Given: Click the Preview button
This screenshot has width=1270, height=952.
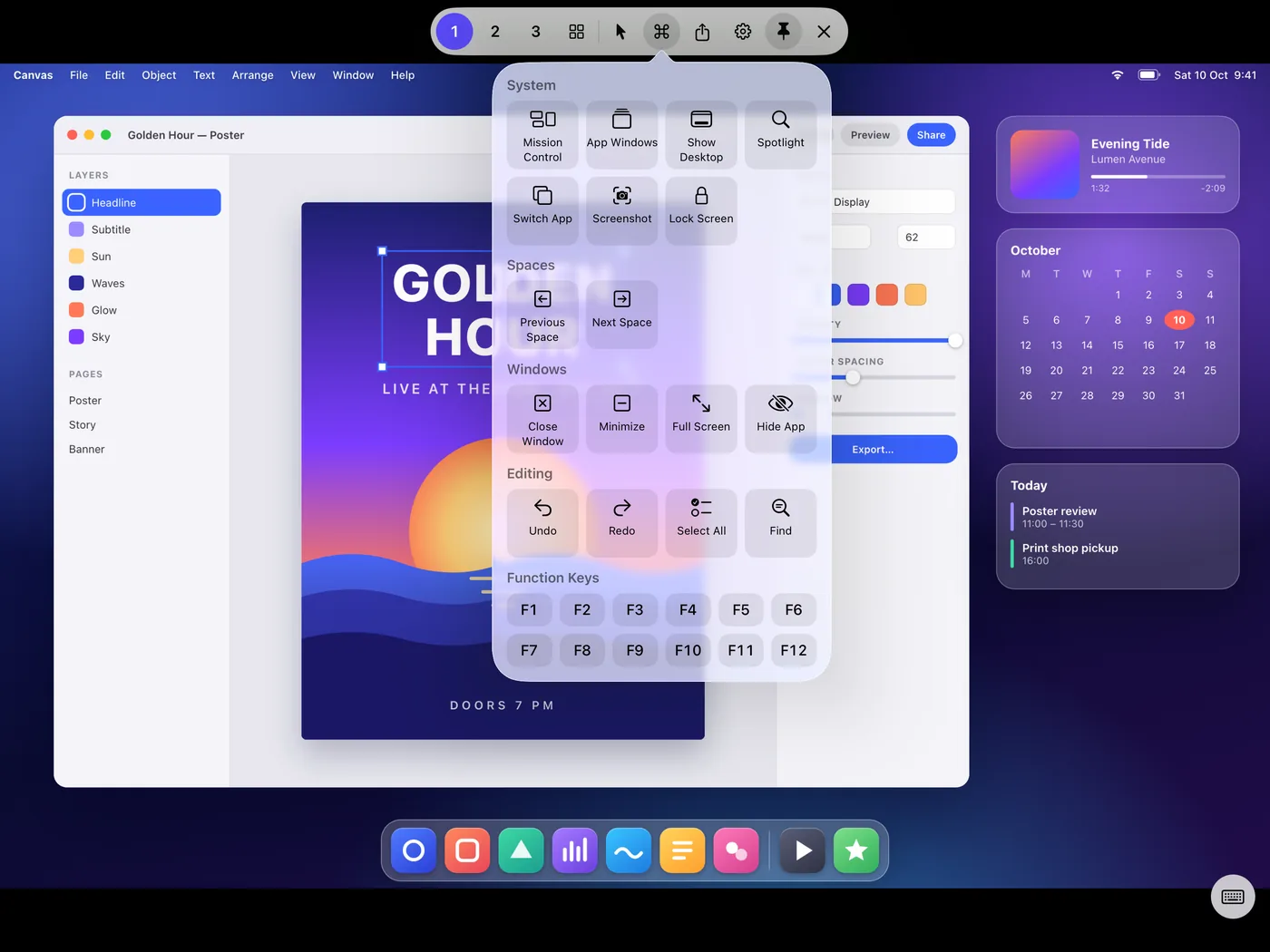Looking at the screenshot, I should [870, 135].
